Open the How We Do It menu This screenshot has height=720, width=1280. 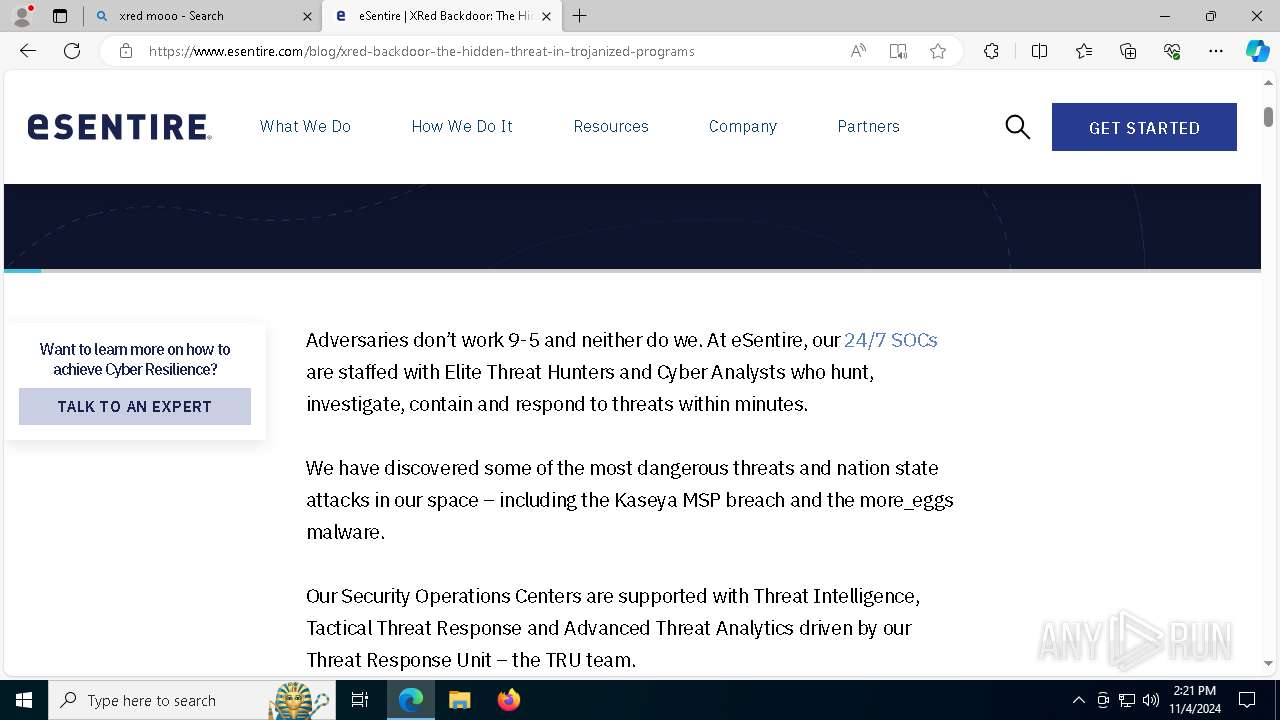[462, 126]
